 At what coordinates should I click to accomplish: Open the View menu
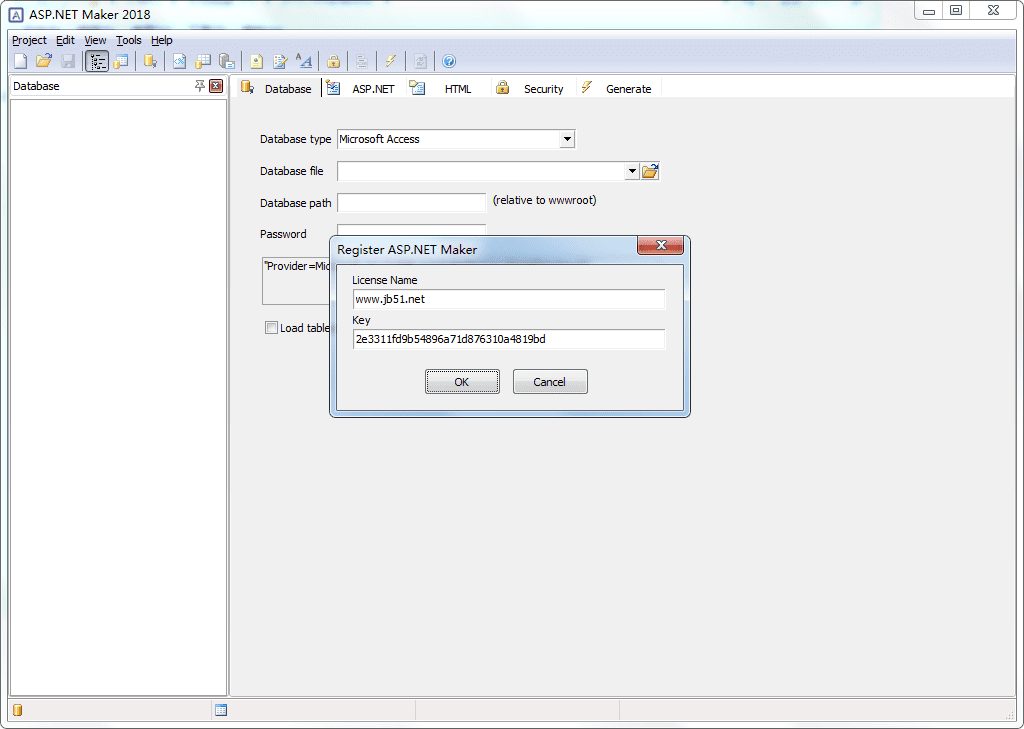click(95, 40)
